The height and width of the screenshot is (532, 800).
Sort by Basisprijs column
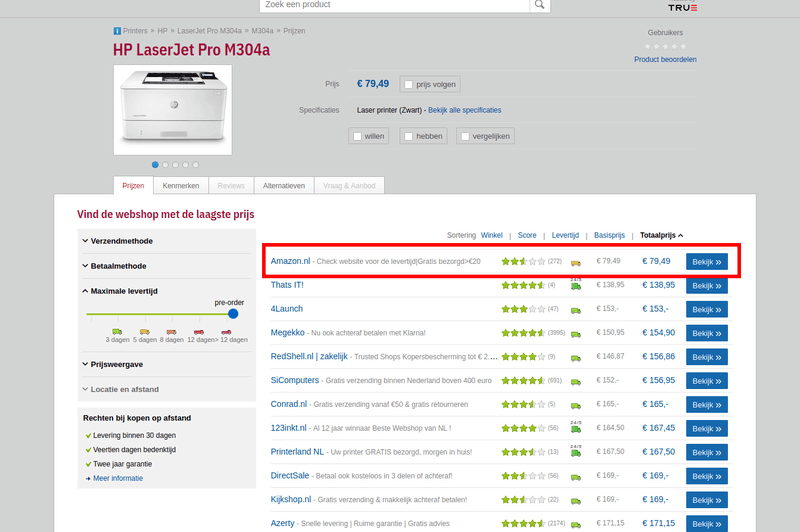(609, 235)
